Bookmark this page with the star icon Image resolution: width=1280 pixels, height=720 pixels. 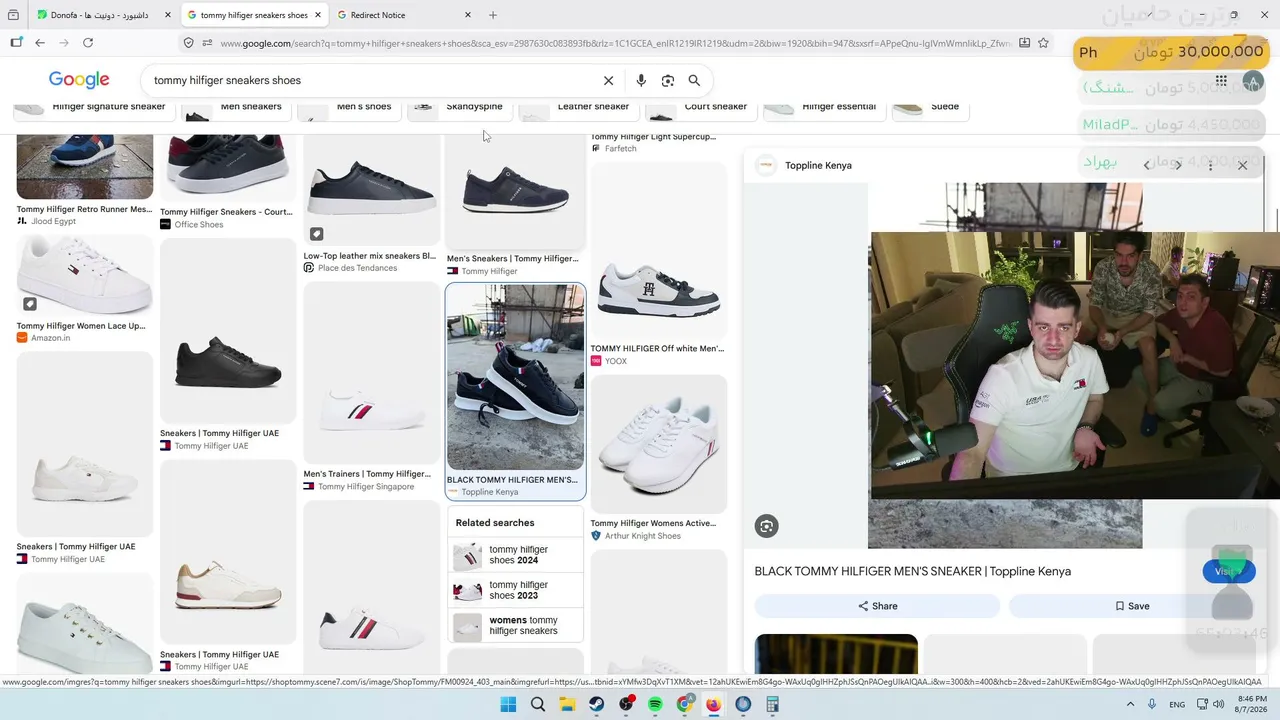pos(1043,43)
